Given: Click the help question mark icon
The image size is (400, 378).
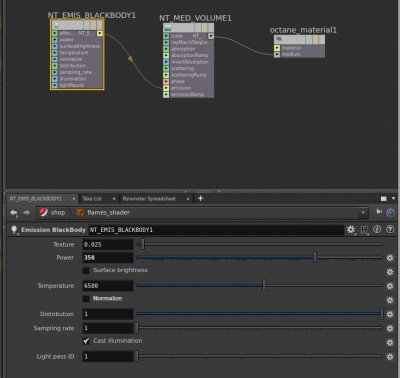Looking at the screenshot, I should click(x=390, y=229).
